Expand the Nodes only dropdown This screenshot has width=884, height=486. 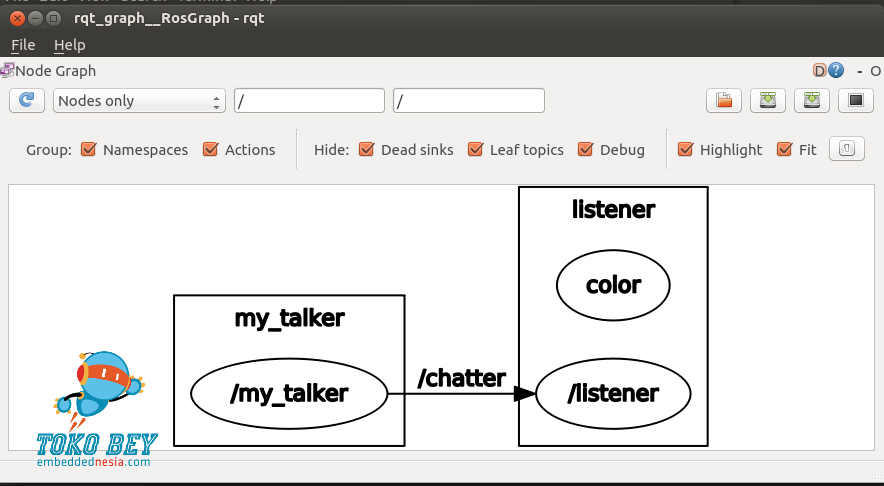(x=139, y=101)
